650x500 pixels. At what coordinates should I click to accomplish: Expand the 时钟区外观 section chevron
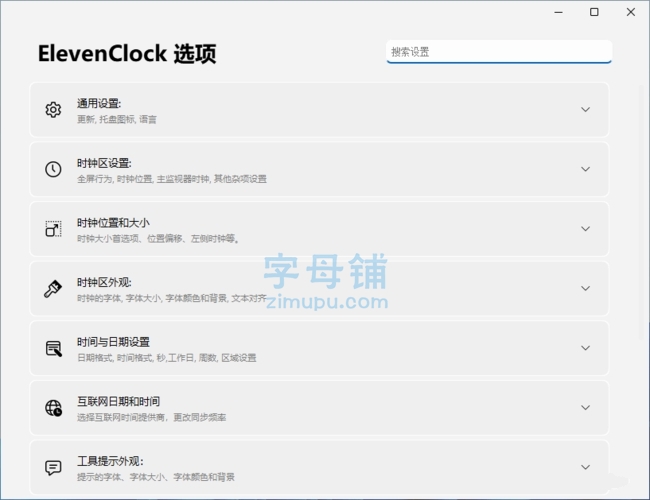coord(585,289)
